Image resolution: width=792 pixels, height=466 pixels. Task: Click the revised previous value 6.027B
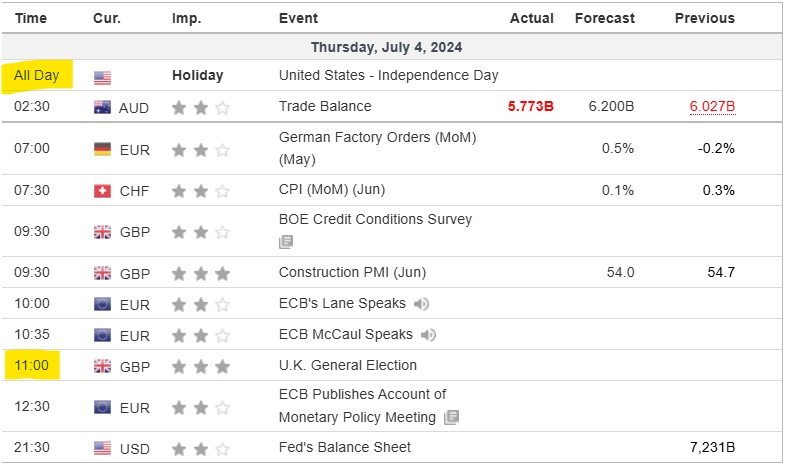[711, 106]
